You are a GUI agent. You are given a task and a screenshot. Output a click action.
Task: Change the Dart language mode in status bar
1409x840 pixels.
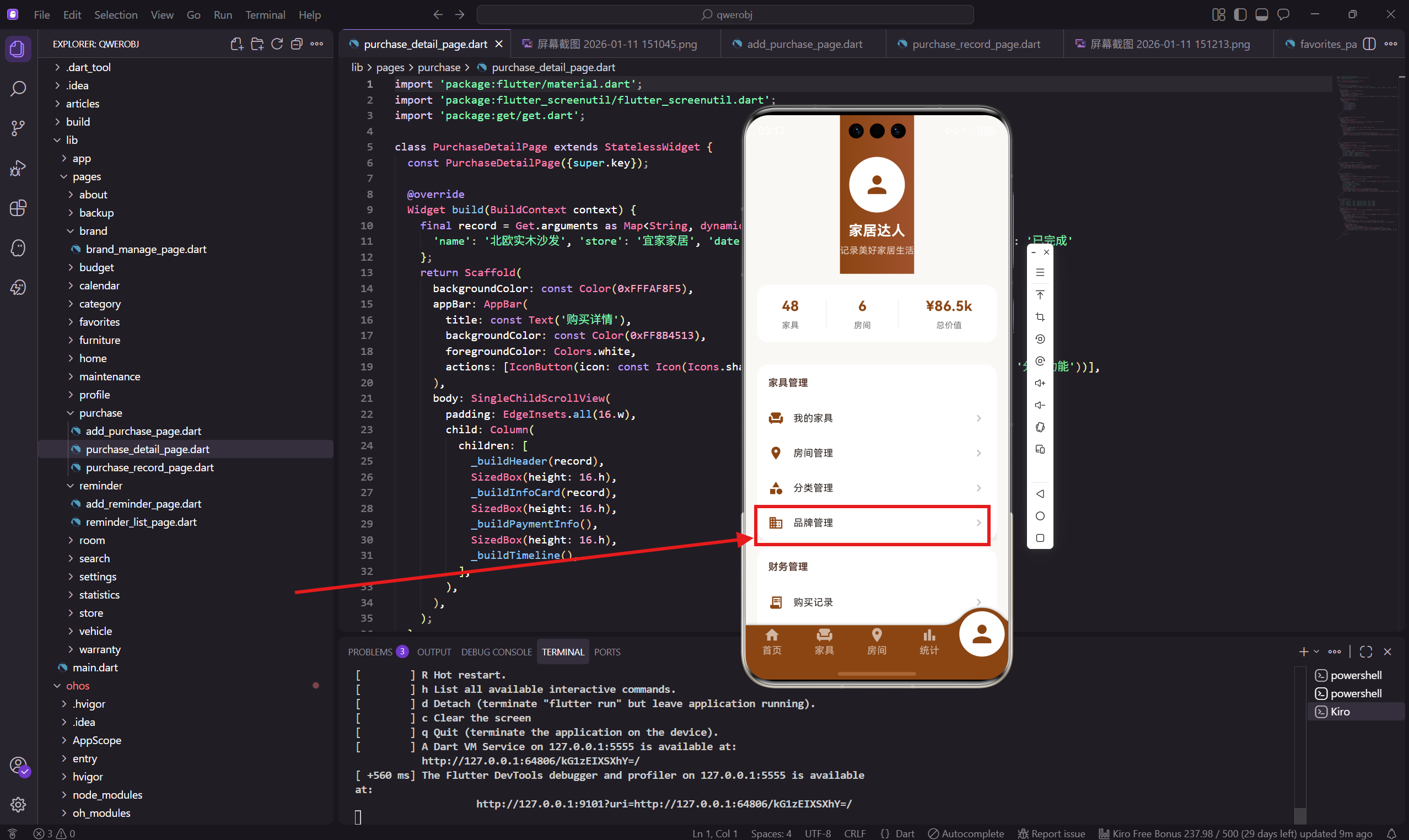tap(904, 833)
